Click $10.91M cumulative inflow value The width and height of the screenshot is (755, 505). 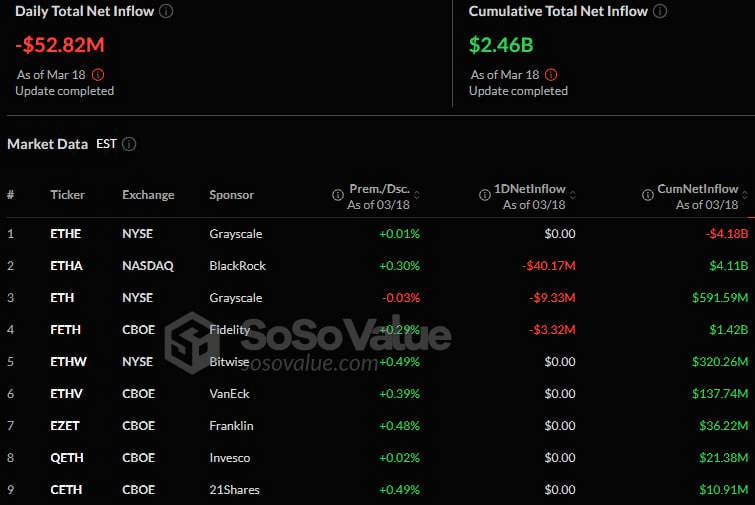(x=724, y=490)
